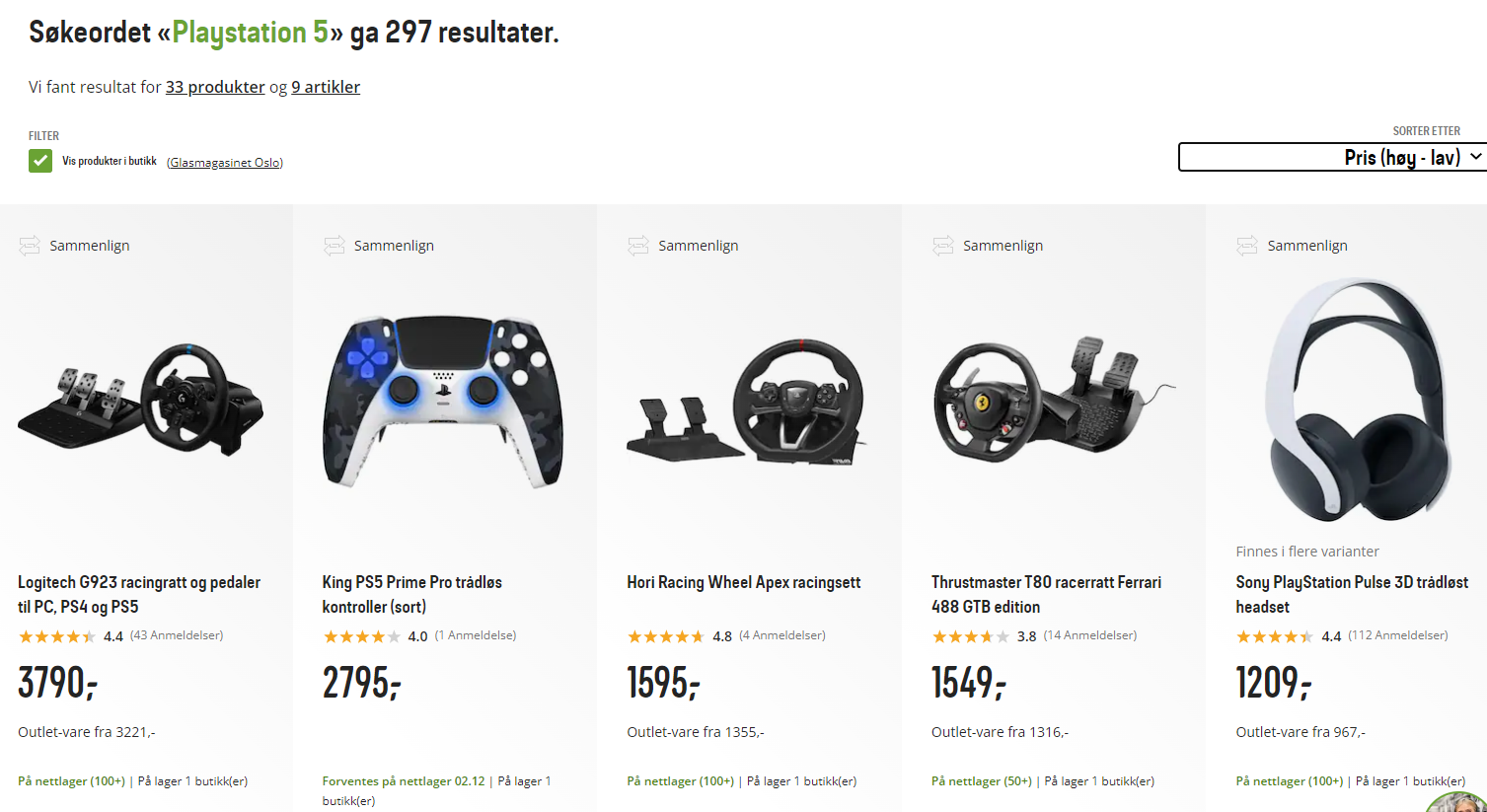Click star rating of Logitech G923
The image size is (1487, 812).
57,636
